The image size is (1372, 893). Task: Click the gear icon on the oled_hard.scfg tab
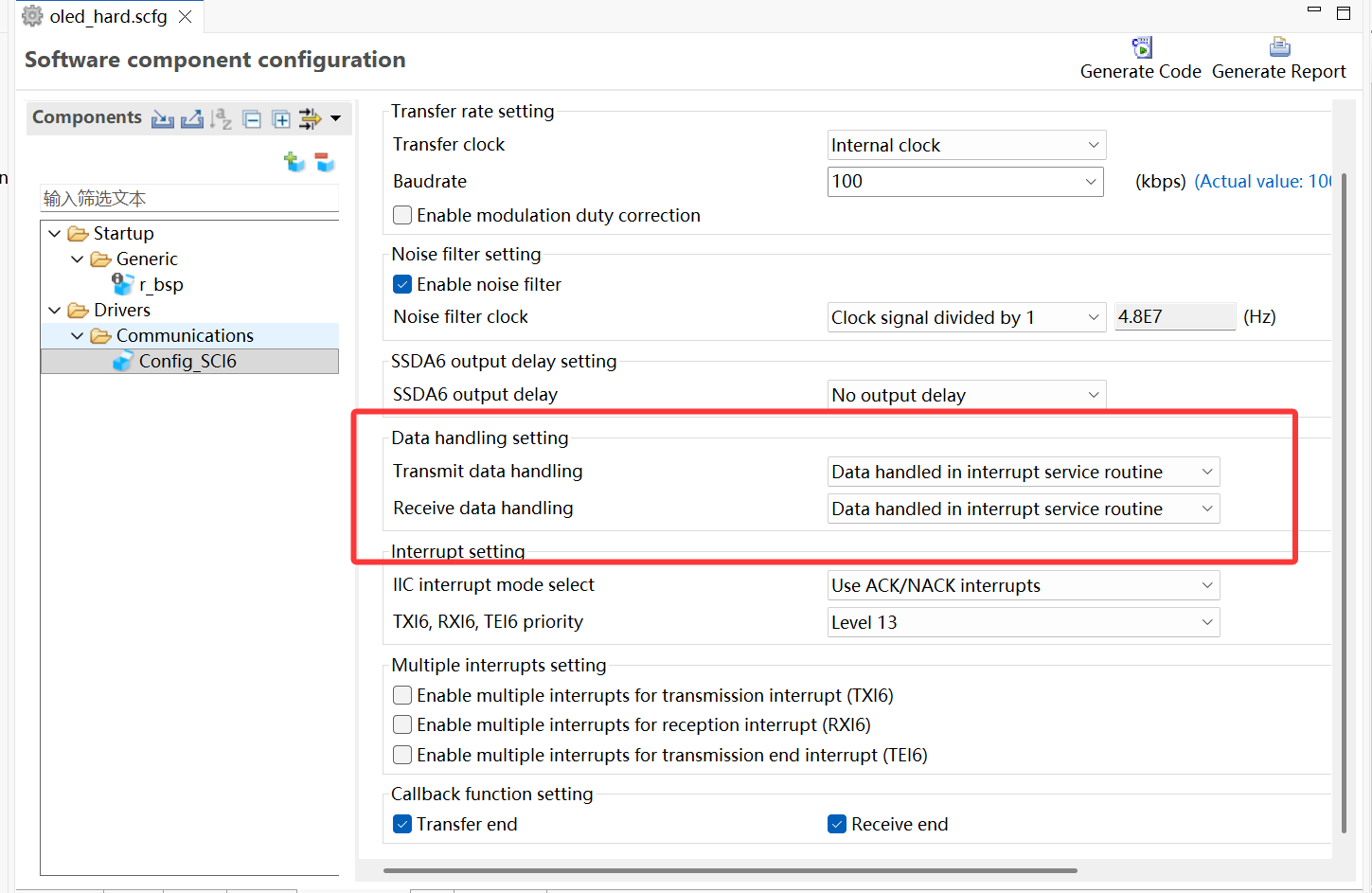32,16
